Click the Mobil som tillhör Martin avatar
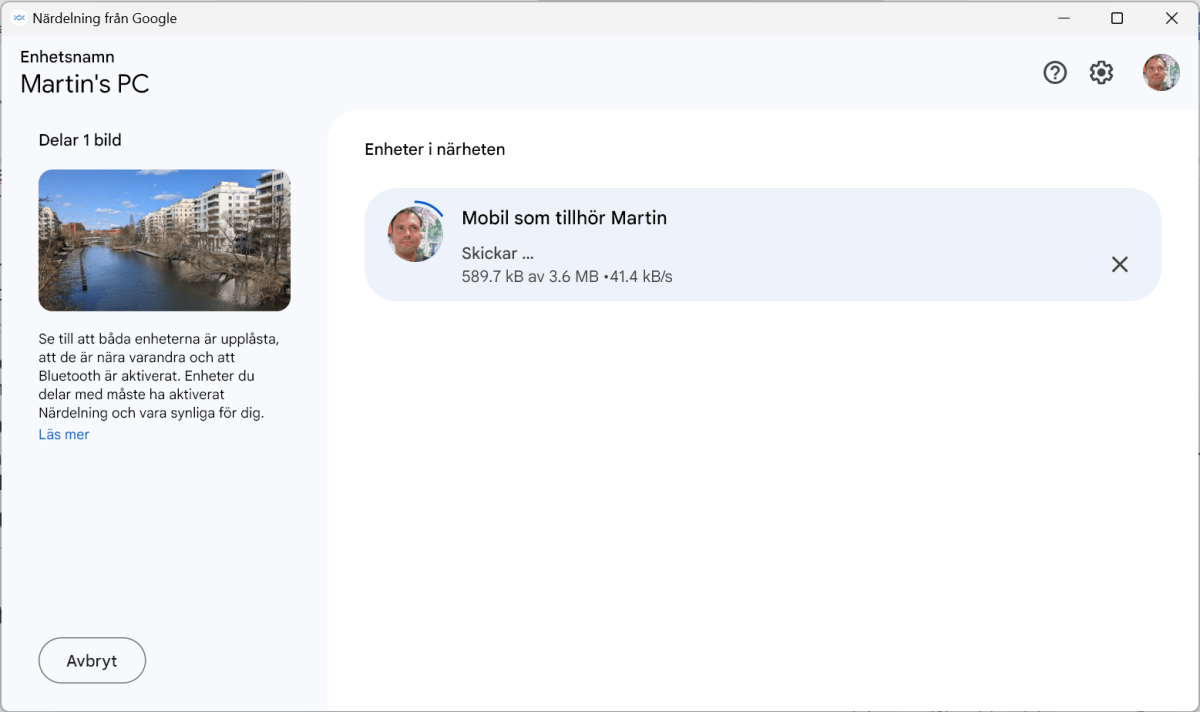Viewport: 1200px width, 712px height. [416, 234]
